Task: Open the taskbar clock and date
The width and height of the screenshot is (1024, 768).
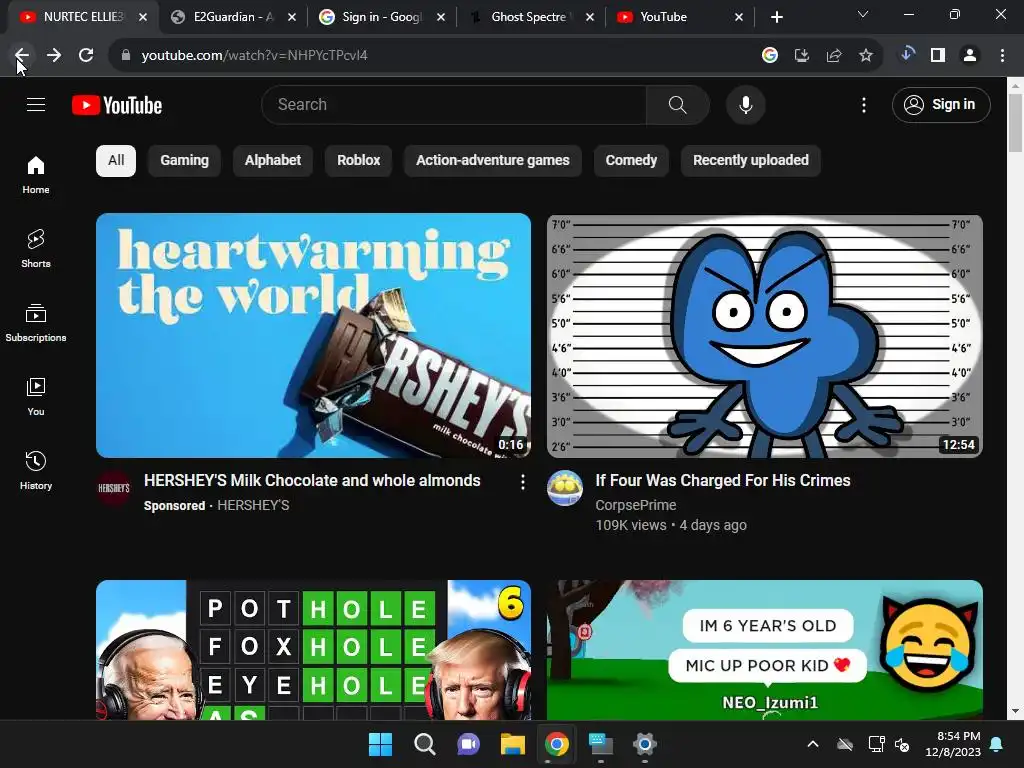Action: coord(953,744)
